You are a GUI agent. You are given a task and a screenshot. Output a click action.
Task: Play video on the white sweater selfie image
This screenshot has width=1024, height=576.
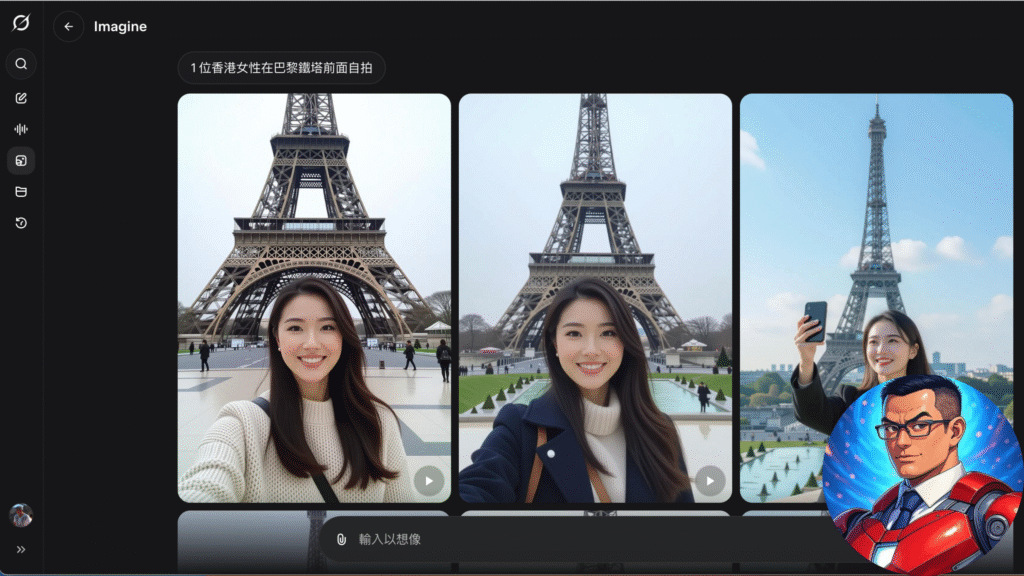pyautogui.click(x=428, y=481)
